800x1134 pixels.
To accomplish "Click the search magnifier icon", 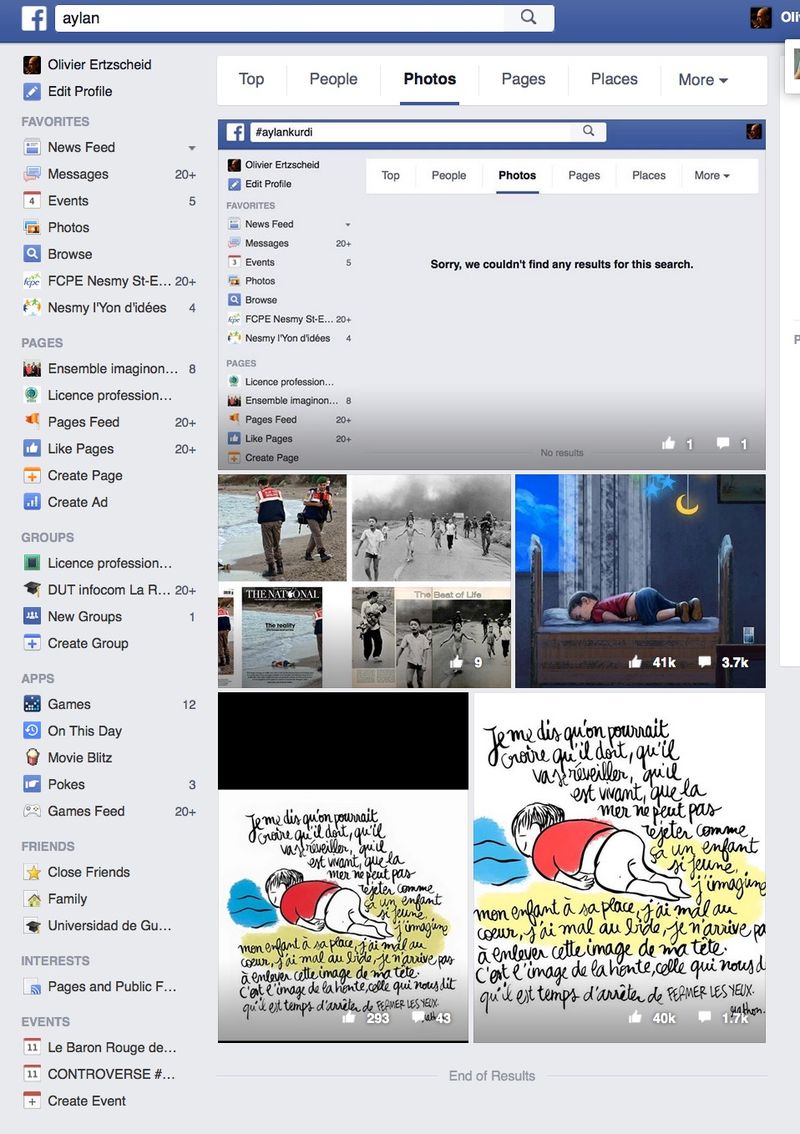I will [x=528, y=17].
